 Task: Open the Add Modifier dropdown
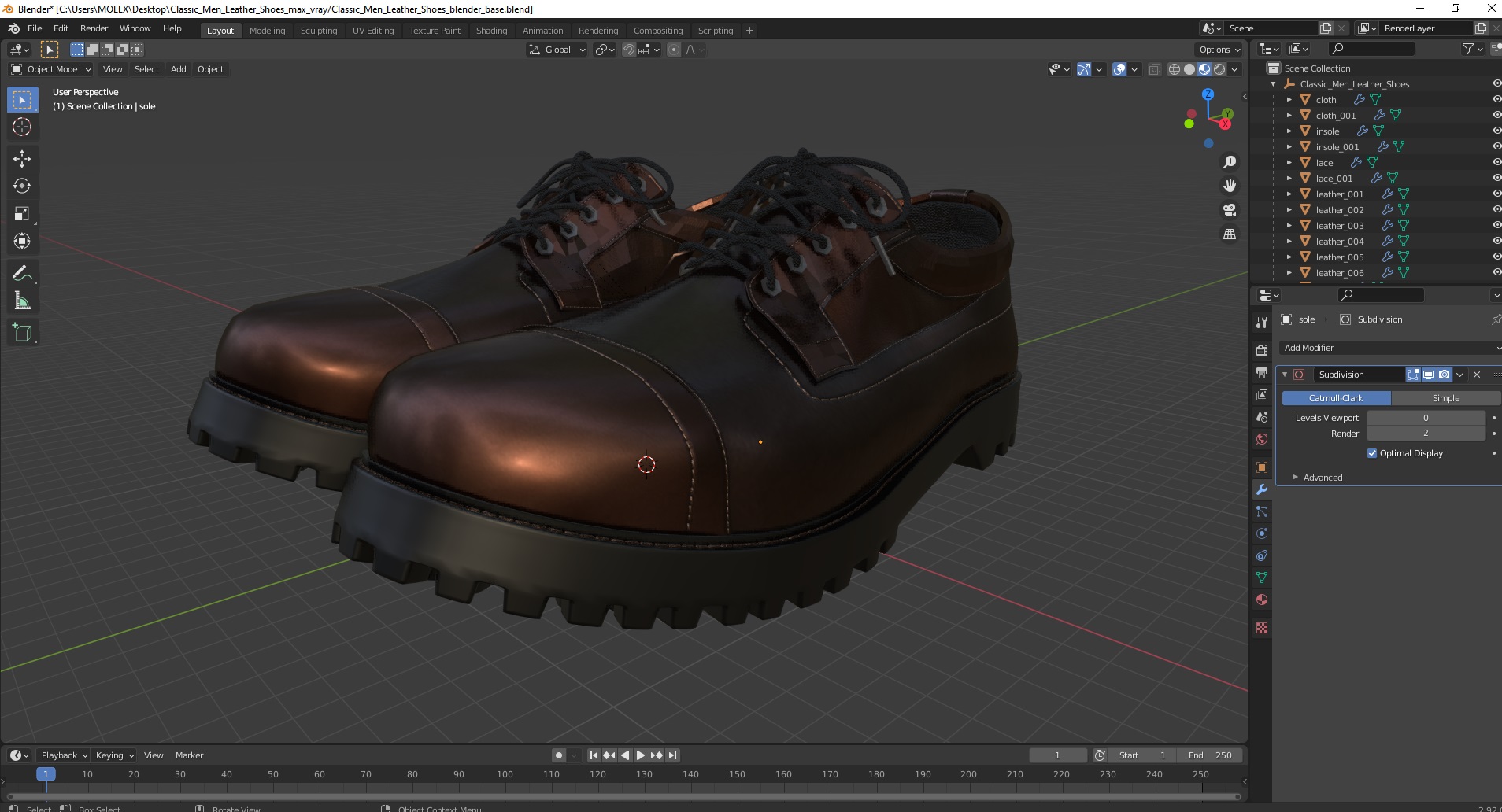1389,348
